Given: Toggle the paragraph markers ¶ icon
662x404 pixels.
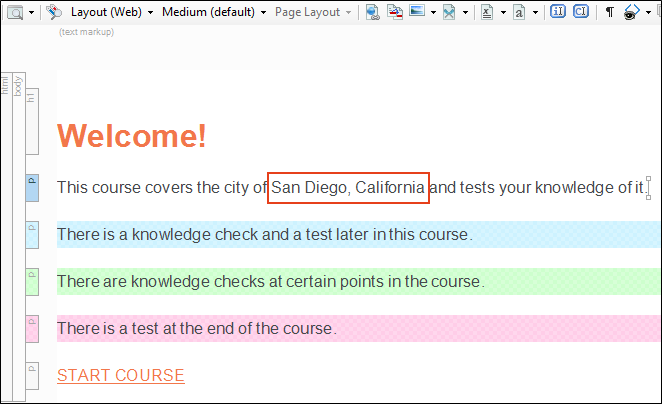Looking at the screenshot, I should pos(610,12).
